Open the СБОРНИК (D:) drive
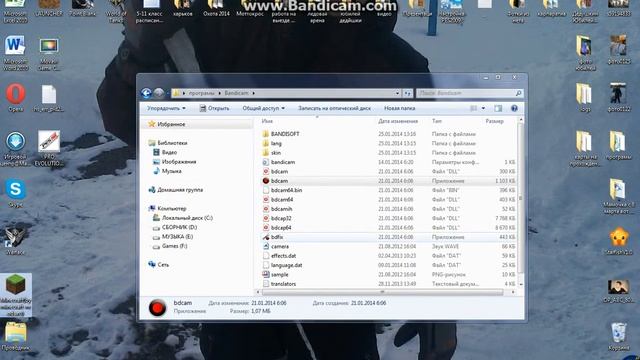 click(x=180, y=227)
